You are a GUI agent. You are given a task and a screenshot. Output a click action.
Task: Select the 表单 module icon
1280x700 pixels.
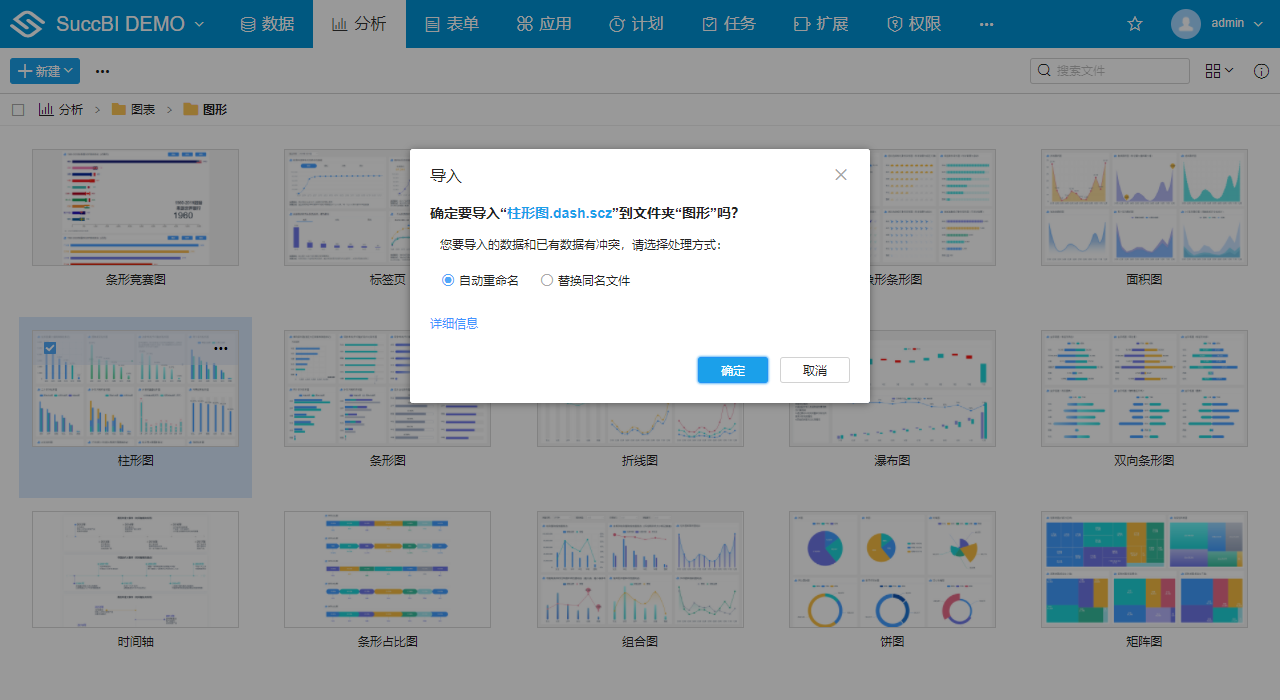[x=451, y=23]
